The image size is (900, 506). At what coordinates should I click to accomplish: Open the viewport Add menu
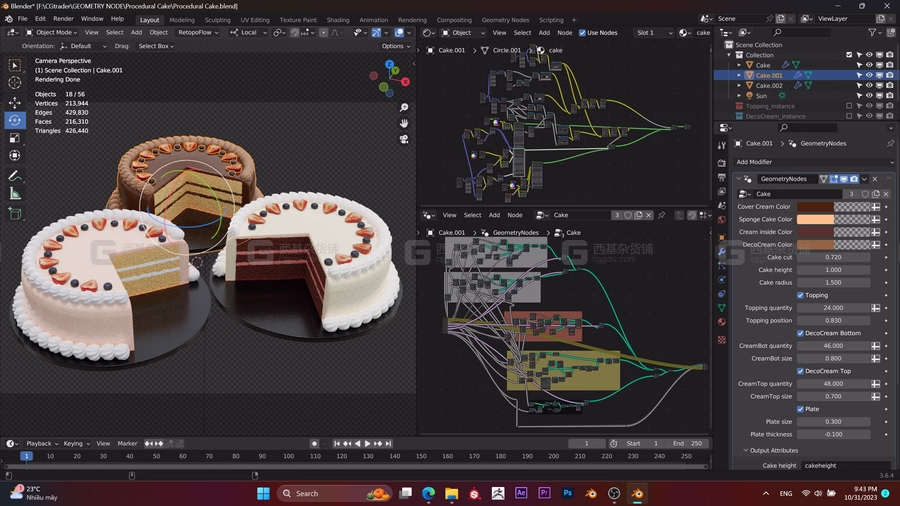pyautogui.click(x=136, y=33)
